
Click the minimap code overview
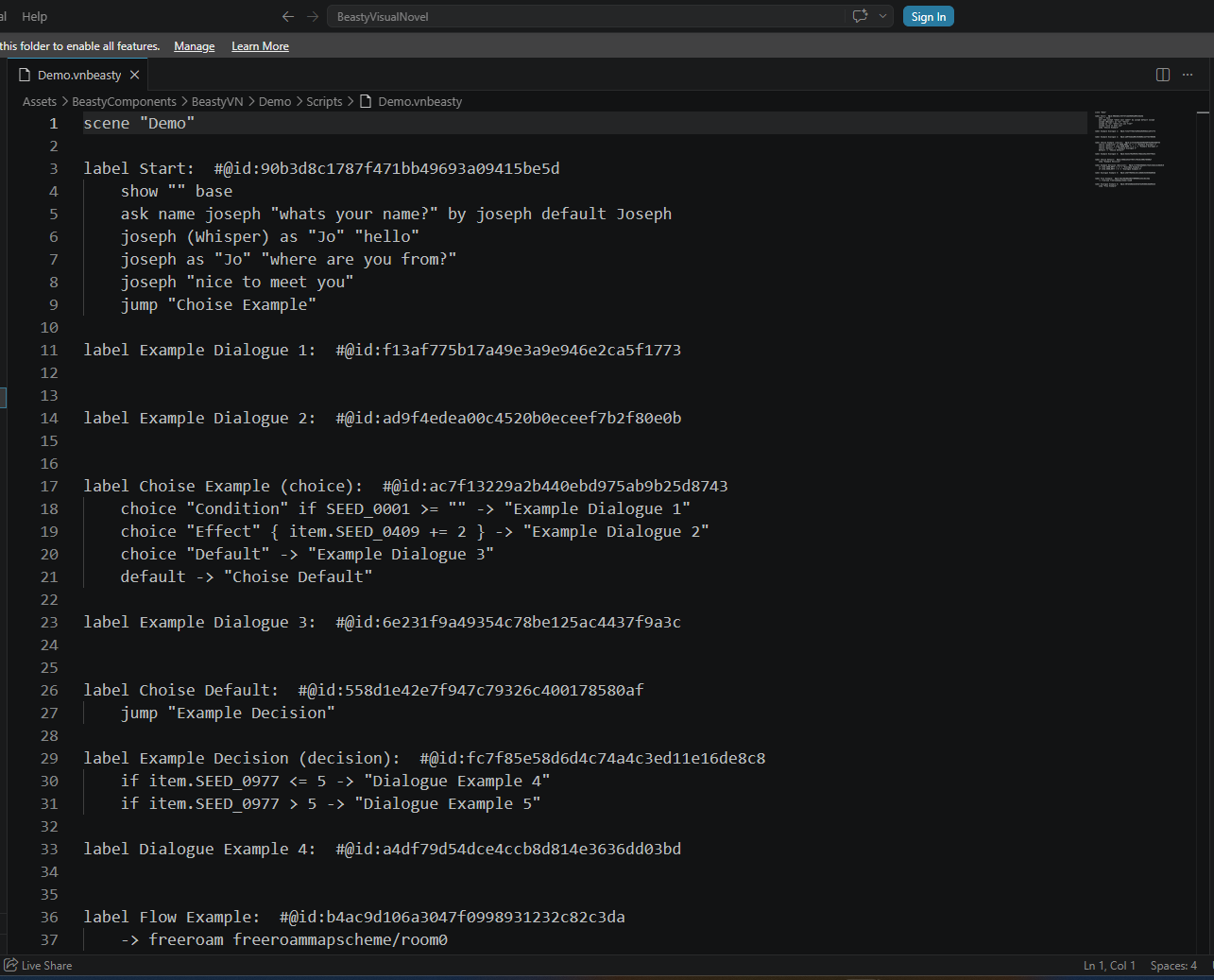1130,151
